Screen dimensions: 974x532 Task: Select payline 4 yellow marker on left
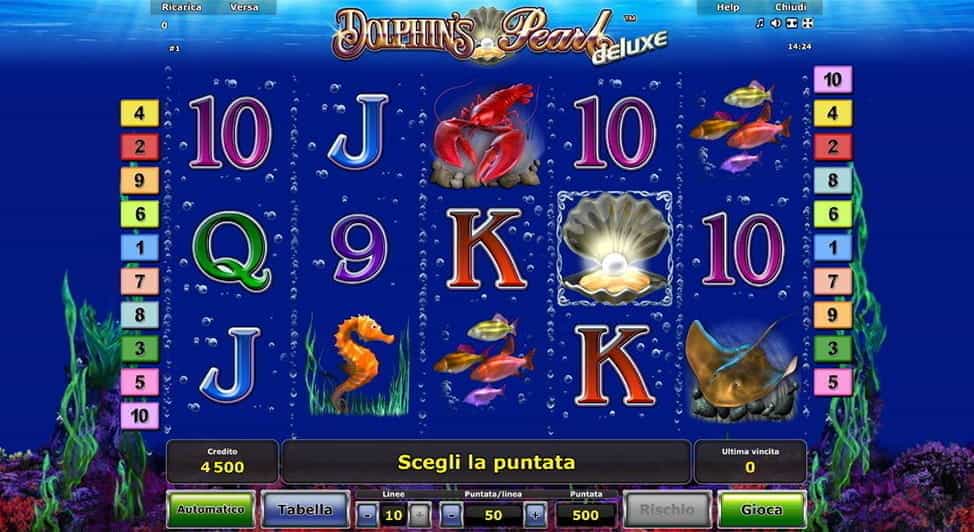tap(140, 114)
